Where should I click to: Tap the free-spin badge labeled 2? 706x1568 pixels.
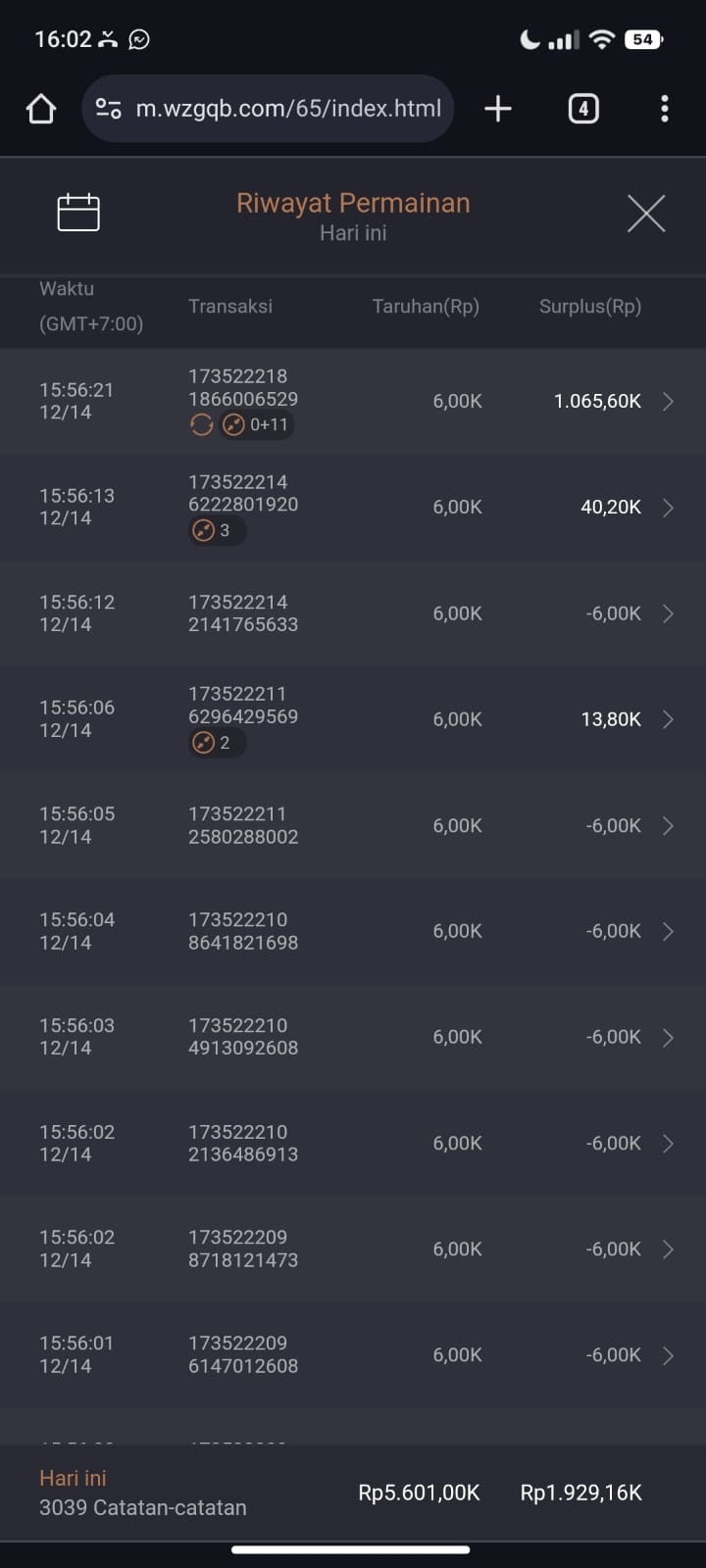click(213, 743)
